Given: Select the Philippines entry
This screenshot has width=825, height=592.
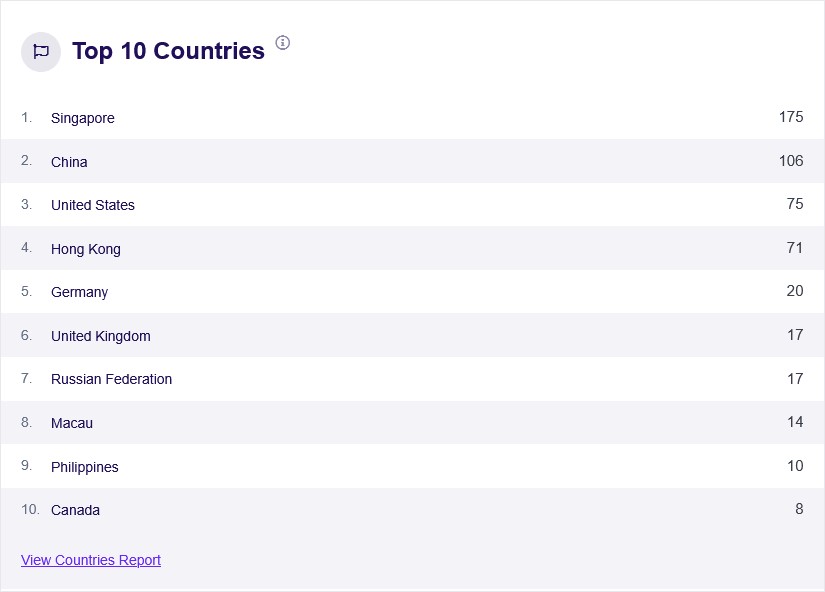Looking at the screenshot, I should 85,467.
